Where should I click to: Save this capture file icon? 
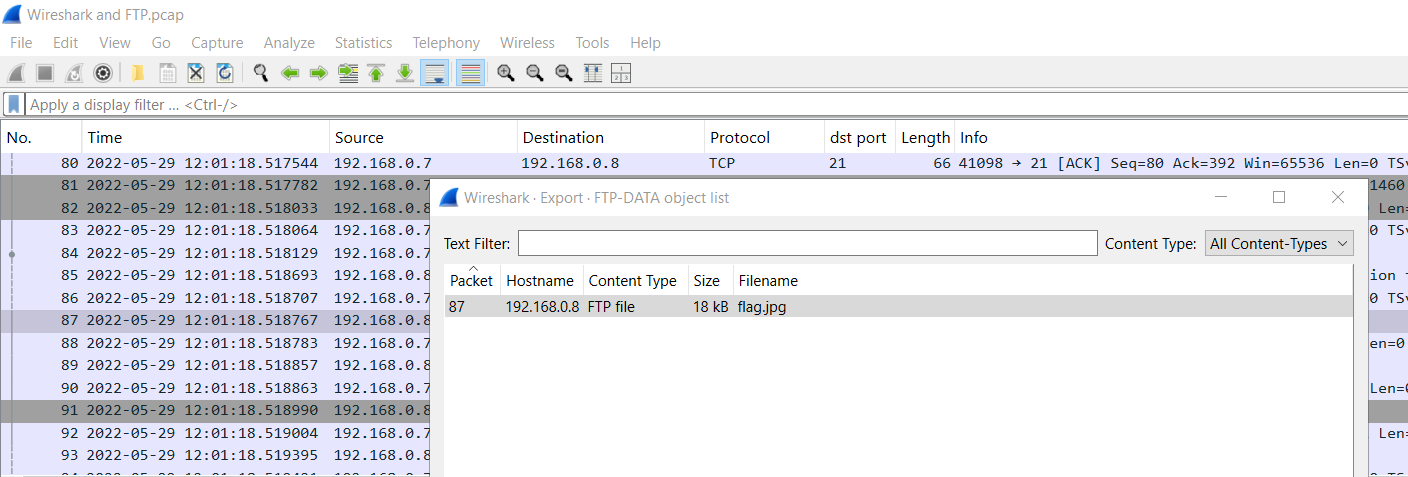(x=168, y=73)
